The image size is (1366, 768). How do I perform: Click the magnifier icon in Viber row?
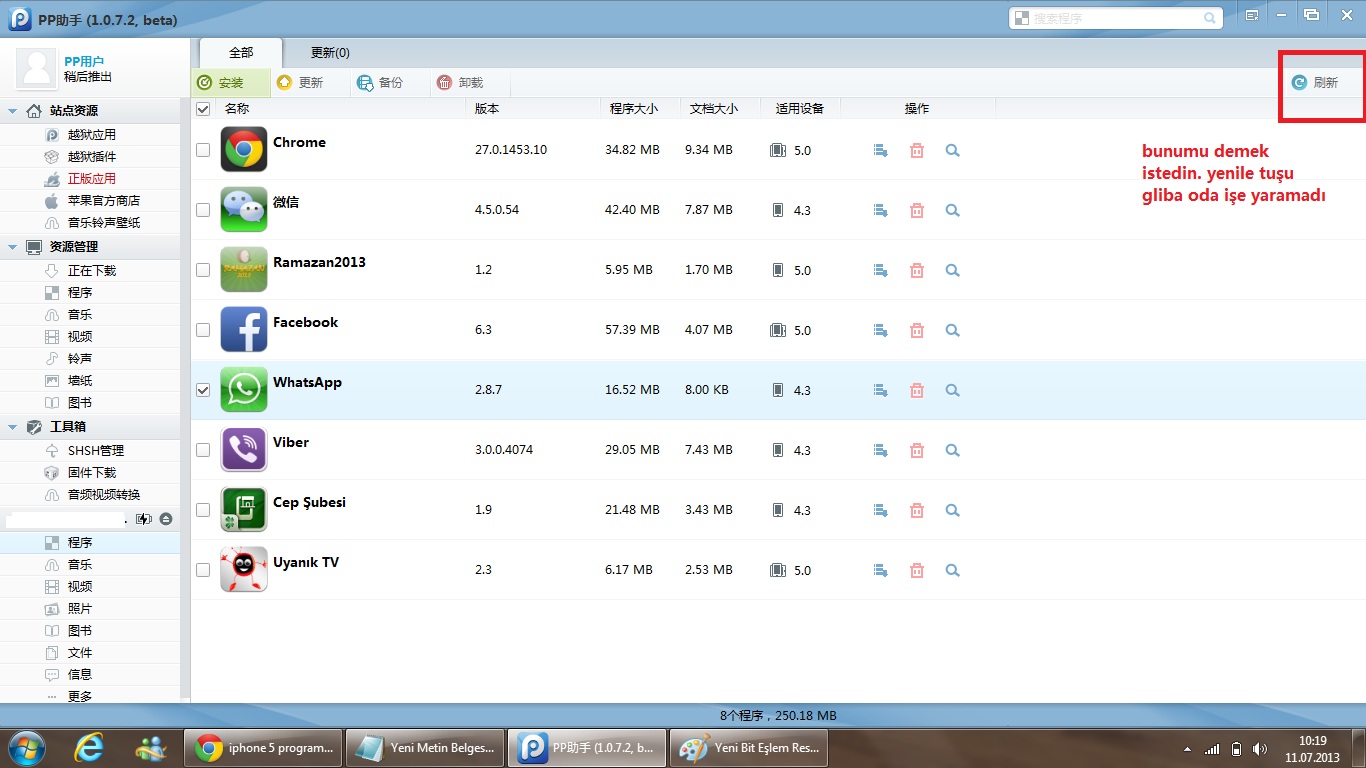pos(952,451)
